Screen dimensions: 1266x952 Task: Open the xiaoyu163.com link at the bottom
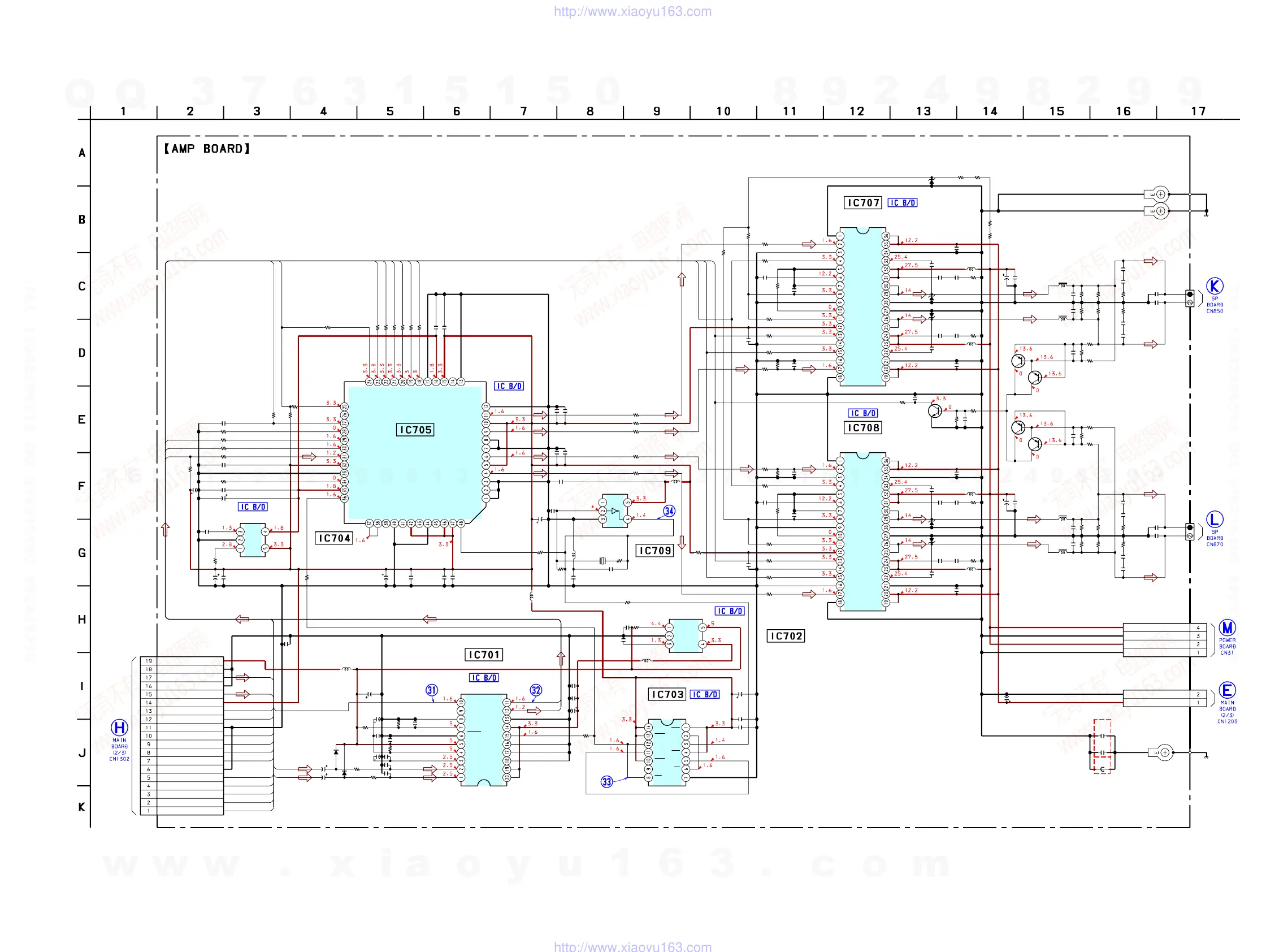[632, 946]
